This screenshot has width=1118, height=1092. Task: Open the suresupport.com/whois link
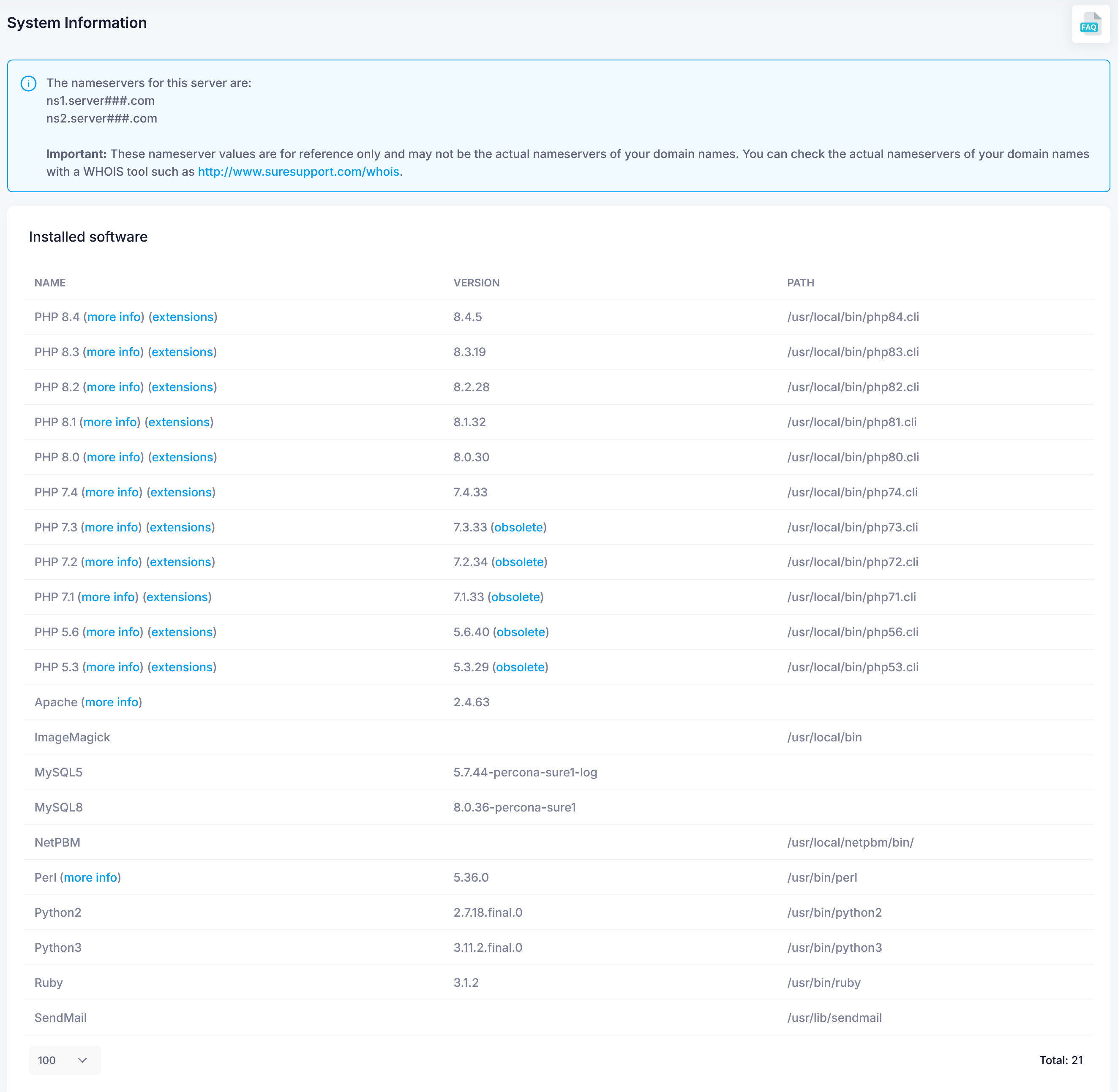(x=298, y=172)
